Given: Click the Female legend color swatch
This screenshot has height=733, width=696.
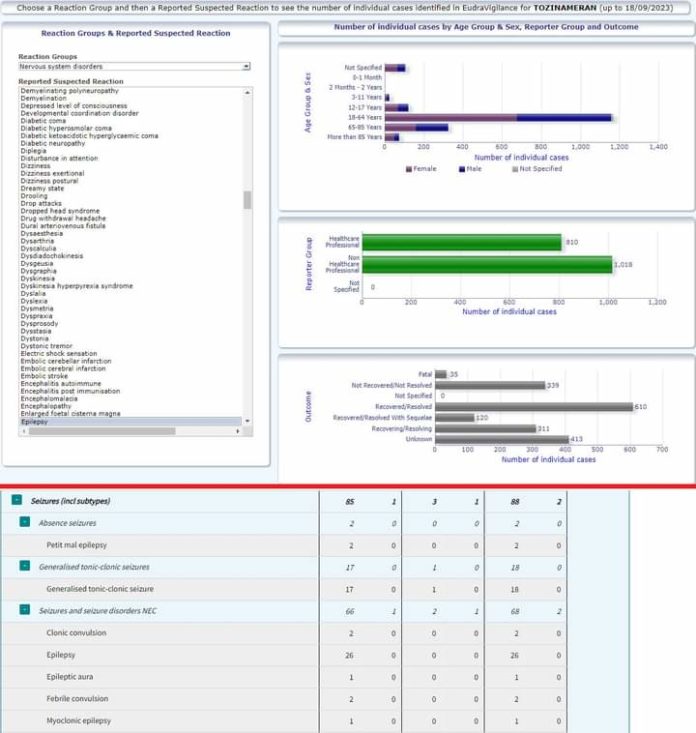Looking at the screenshot, I should tap(407, 169).
